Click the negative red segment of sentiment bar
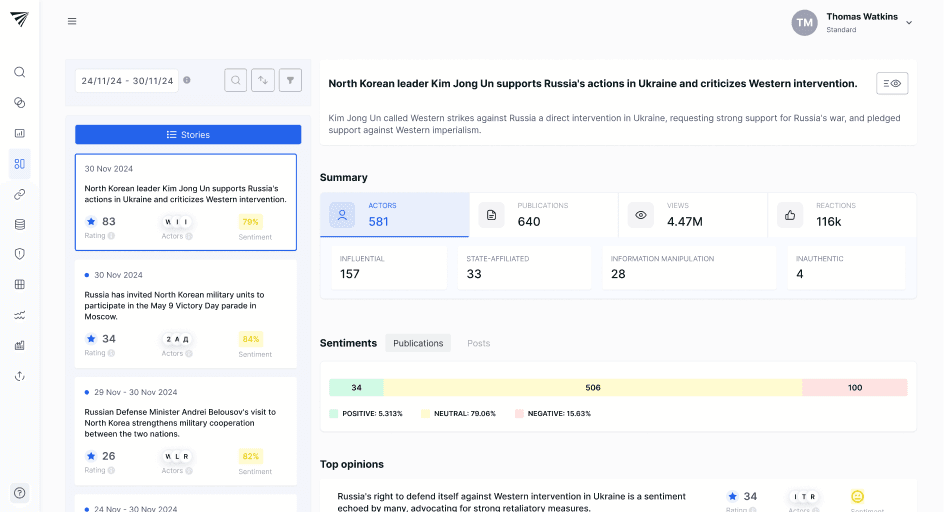The image size is (944, 512). (x=854, y=387)
